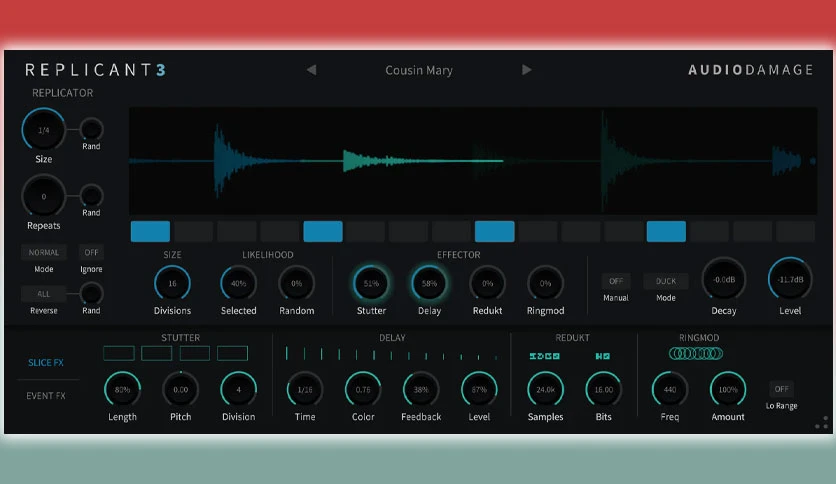
Task: Click the Decay knob
Action: (724, 279)
